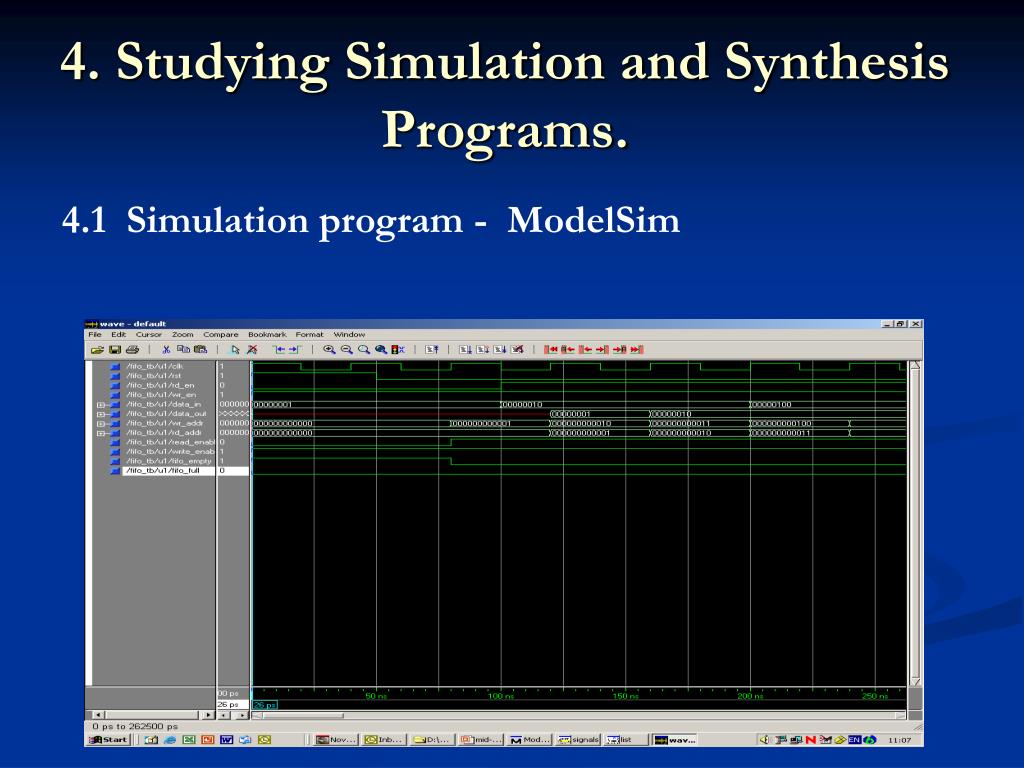Click the Paste clipboard icon

pyautogui.click(x=200, y=349)
